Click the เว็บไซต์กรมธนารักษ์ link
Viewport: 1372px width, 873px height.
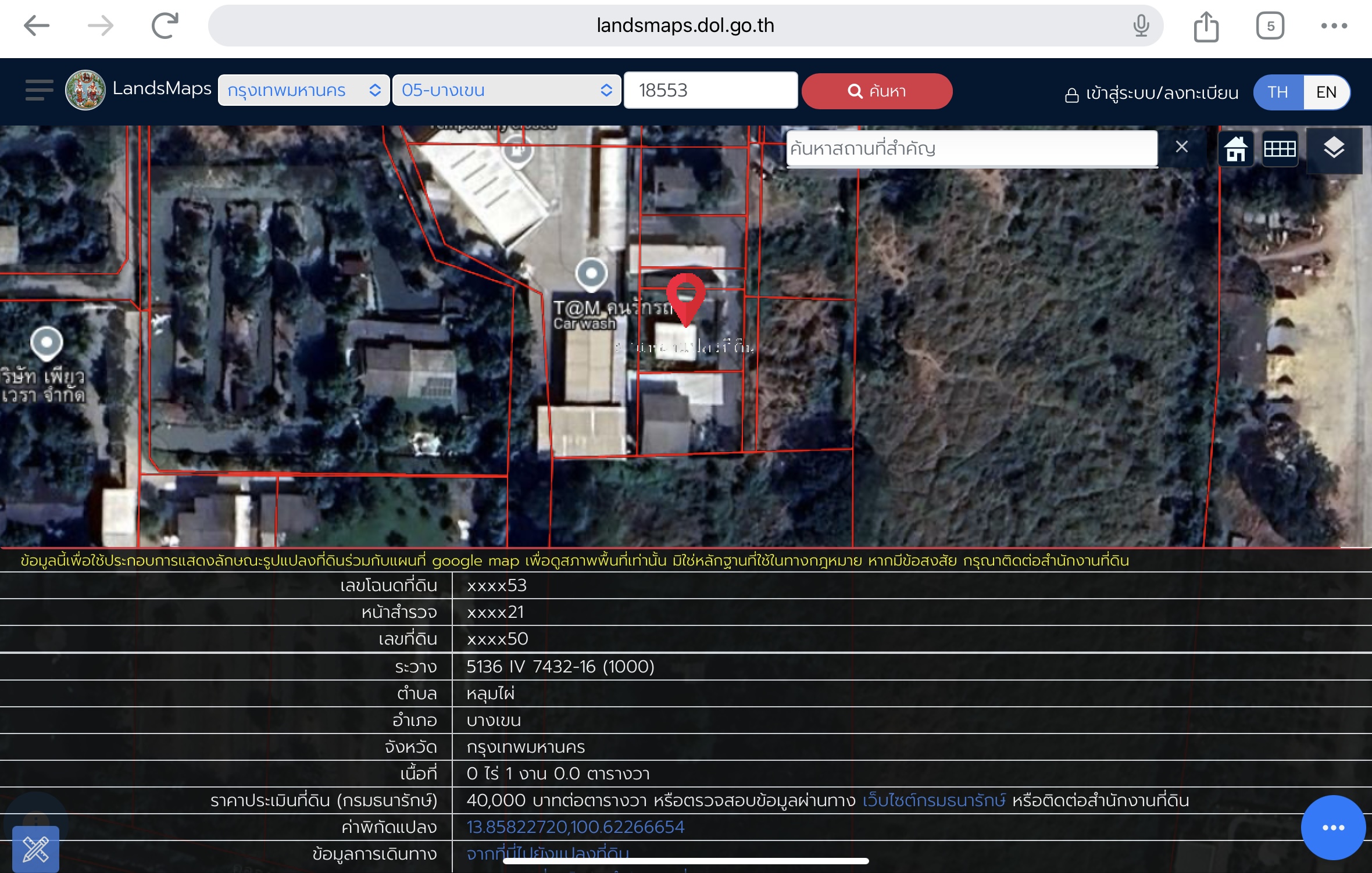point(934,800)
